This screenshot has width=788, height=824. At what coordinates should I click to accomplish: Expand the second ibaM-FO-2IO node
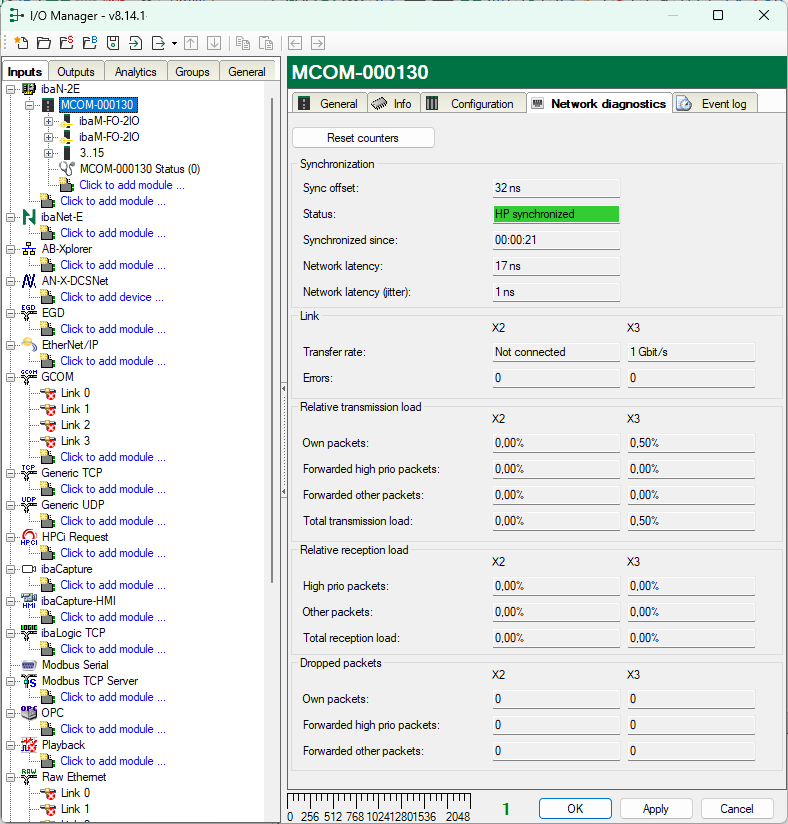tap(48, 137)
